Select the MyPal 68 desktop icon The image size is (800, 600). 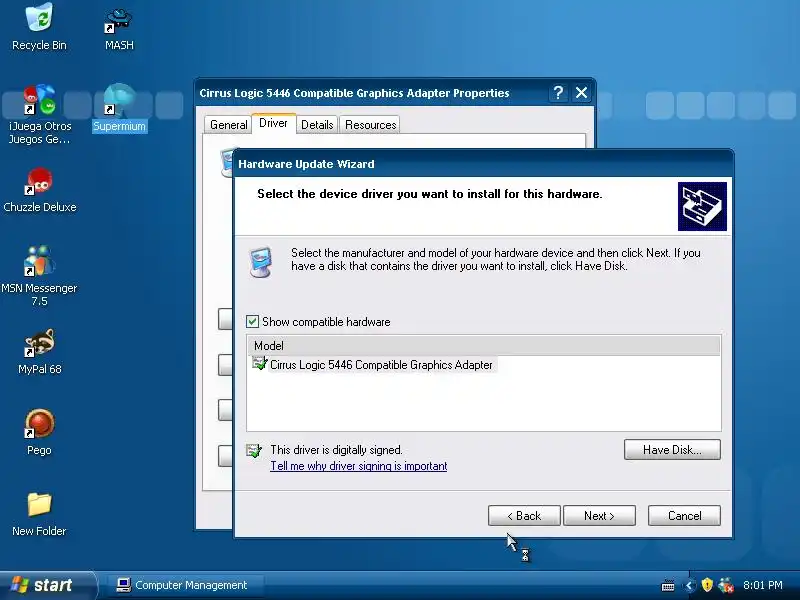pos(39,352)
